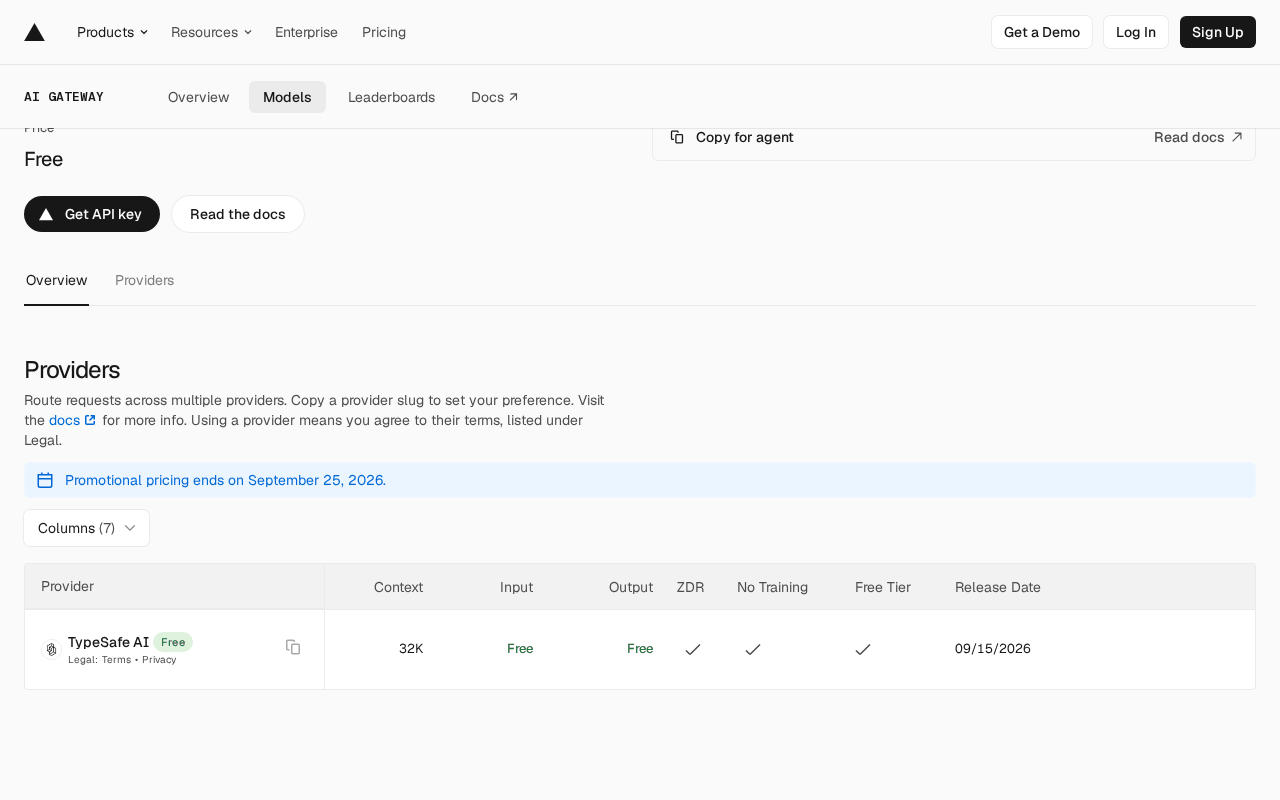
Task: Click the copy icon beside Copy for agent
Action: [x=677, y=137]
